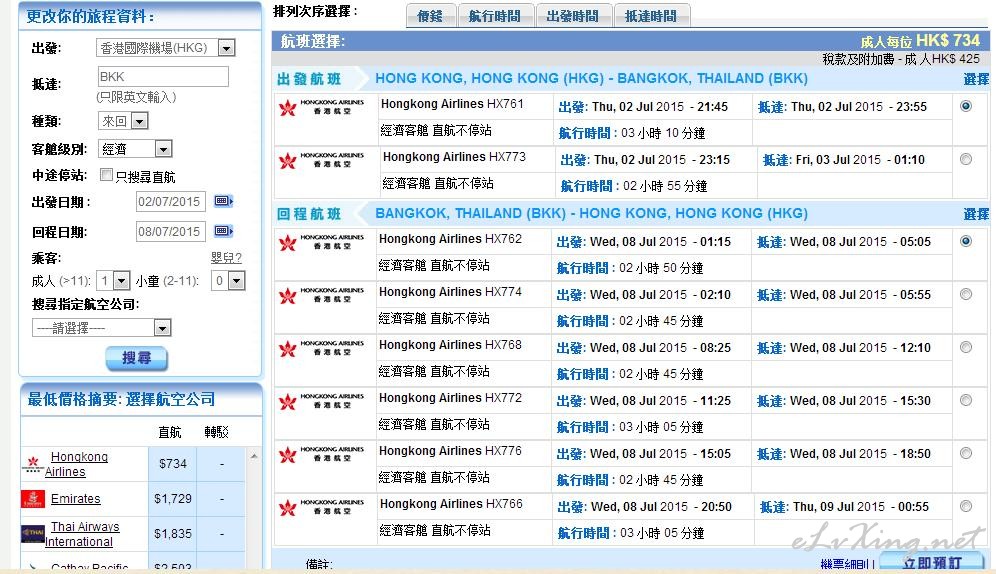Click the Hongkong Airlines HX766 flight text
Screen dimensions: 996x574
451,504
